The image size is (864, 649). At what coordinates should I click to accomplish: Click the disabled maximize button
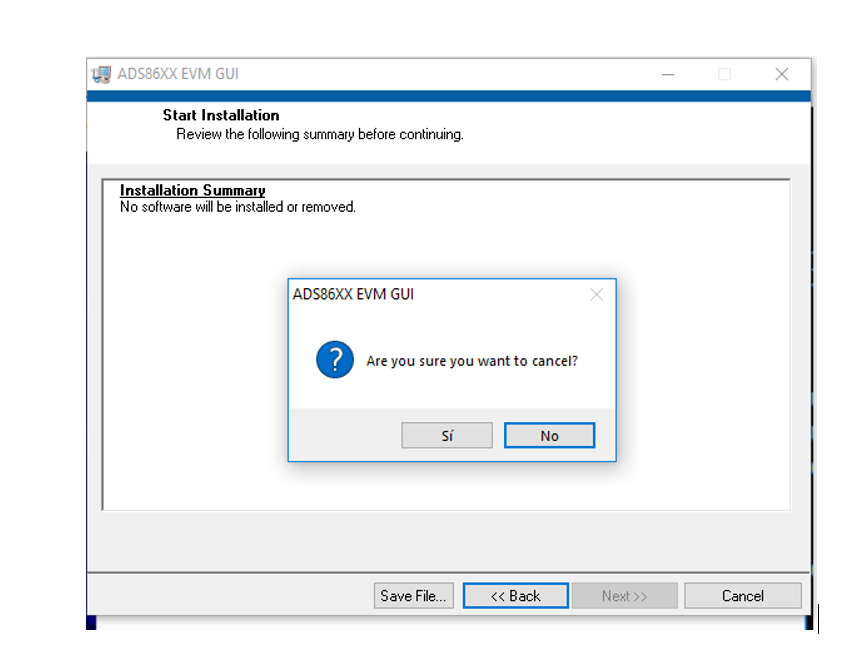(724, 74)
